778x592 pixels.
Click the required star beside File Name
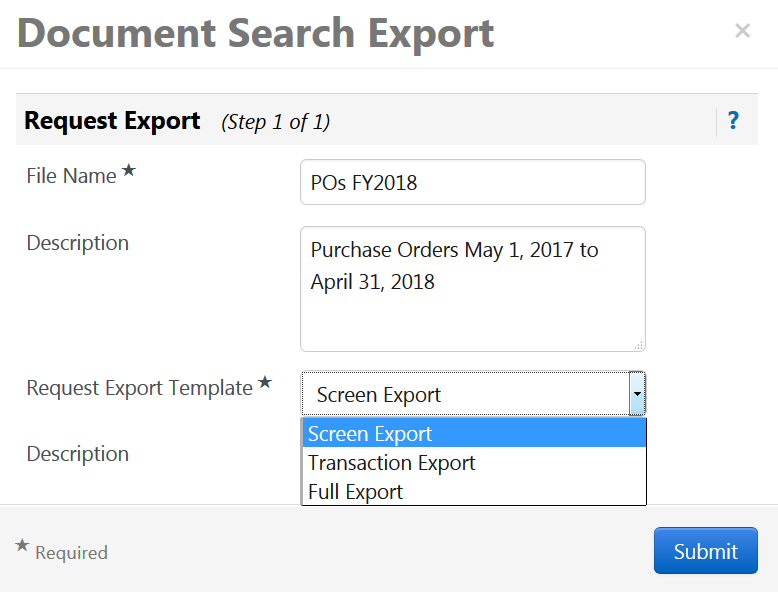click(129, 170)
